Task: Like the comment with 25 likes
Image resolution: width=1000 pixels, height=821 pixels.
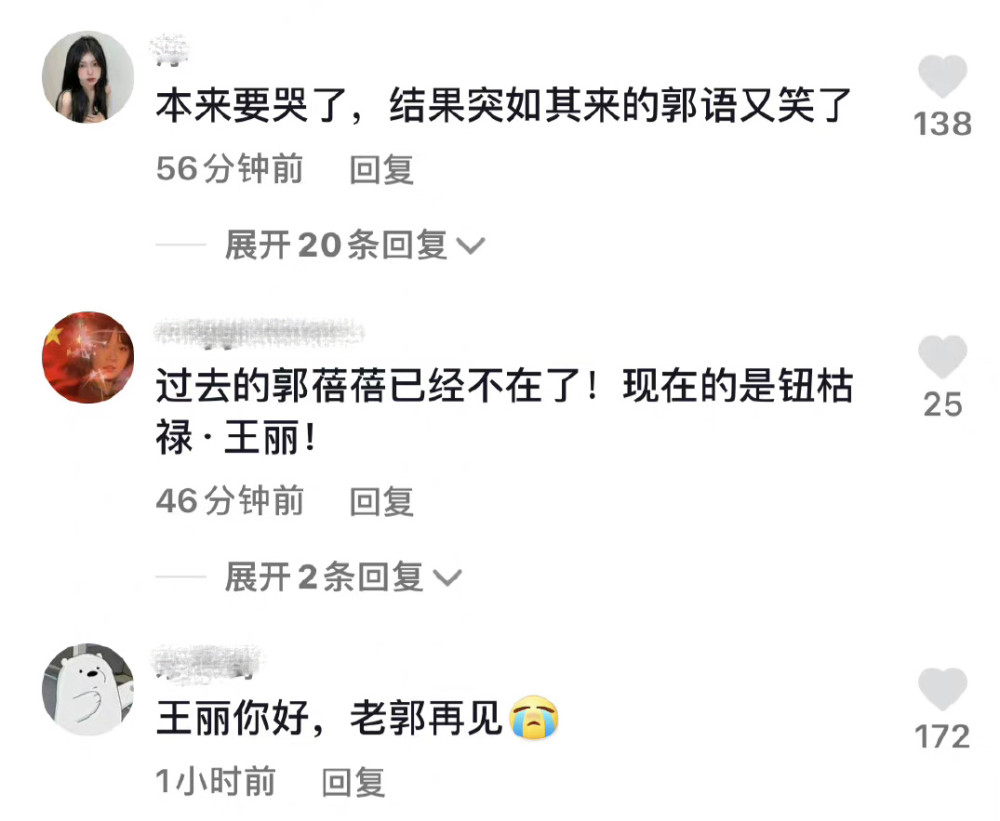Action: [x=942, y=357]
